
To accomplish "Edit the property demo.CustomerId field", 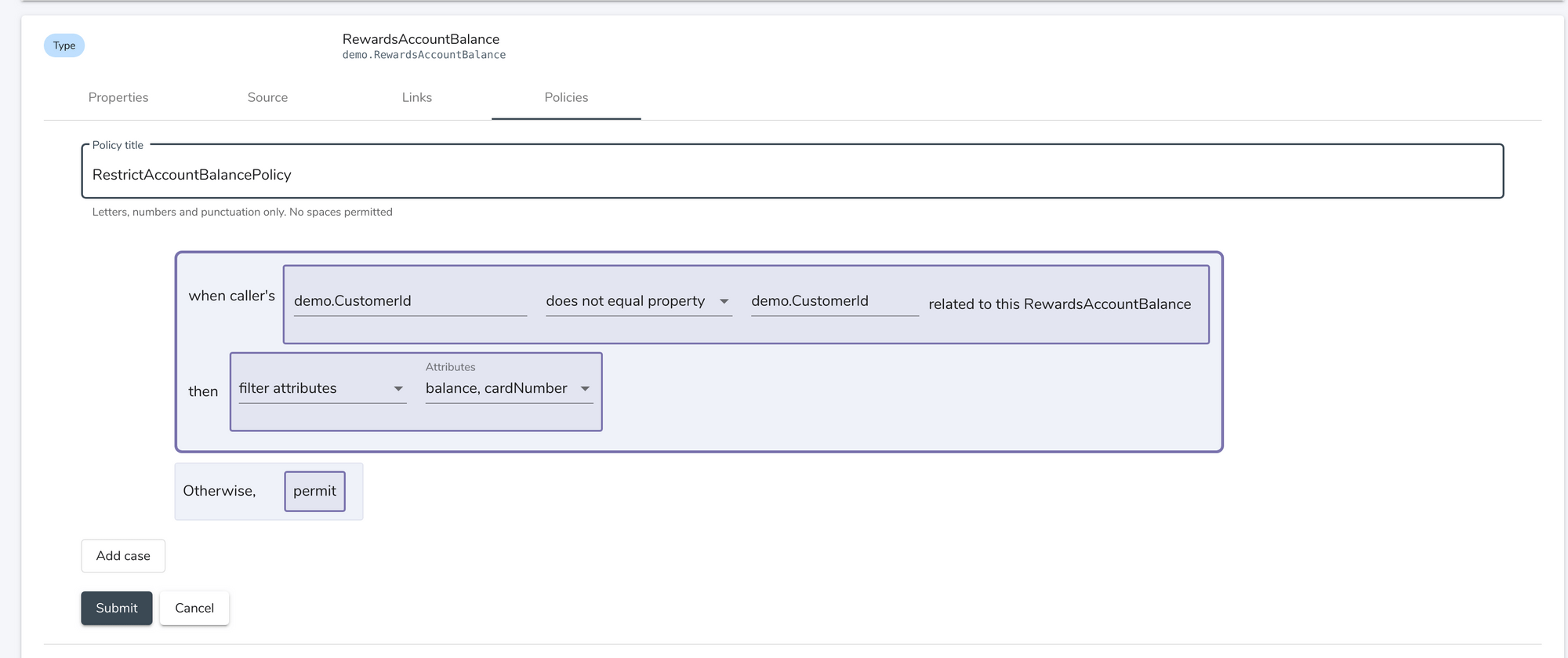I will 833,301.
